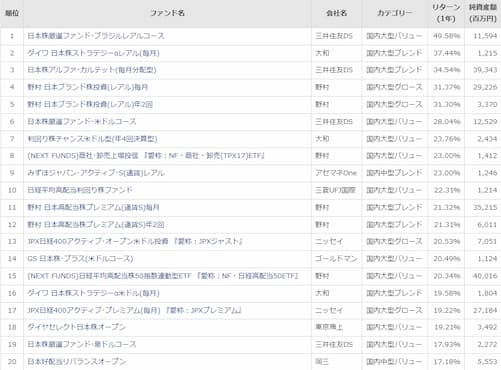Open GS 日本株・プラス(米ドルコース)
The image size is (501, 370).
(80, 259)
